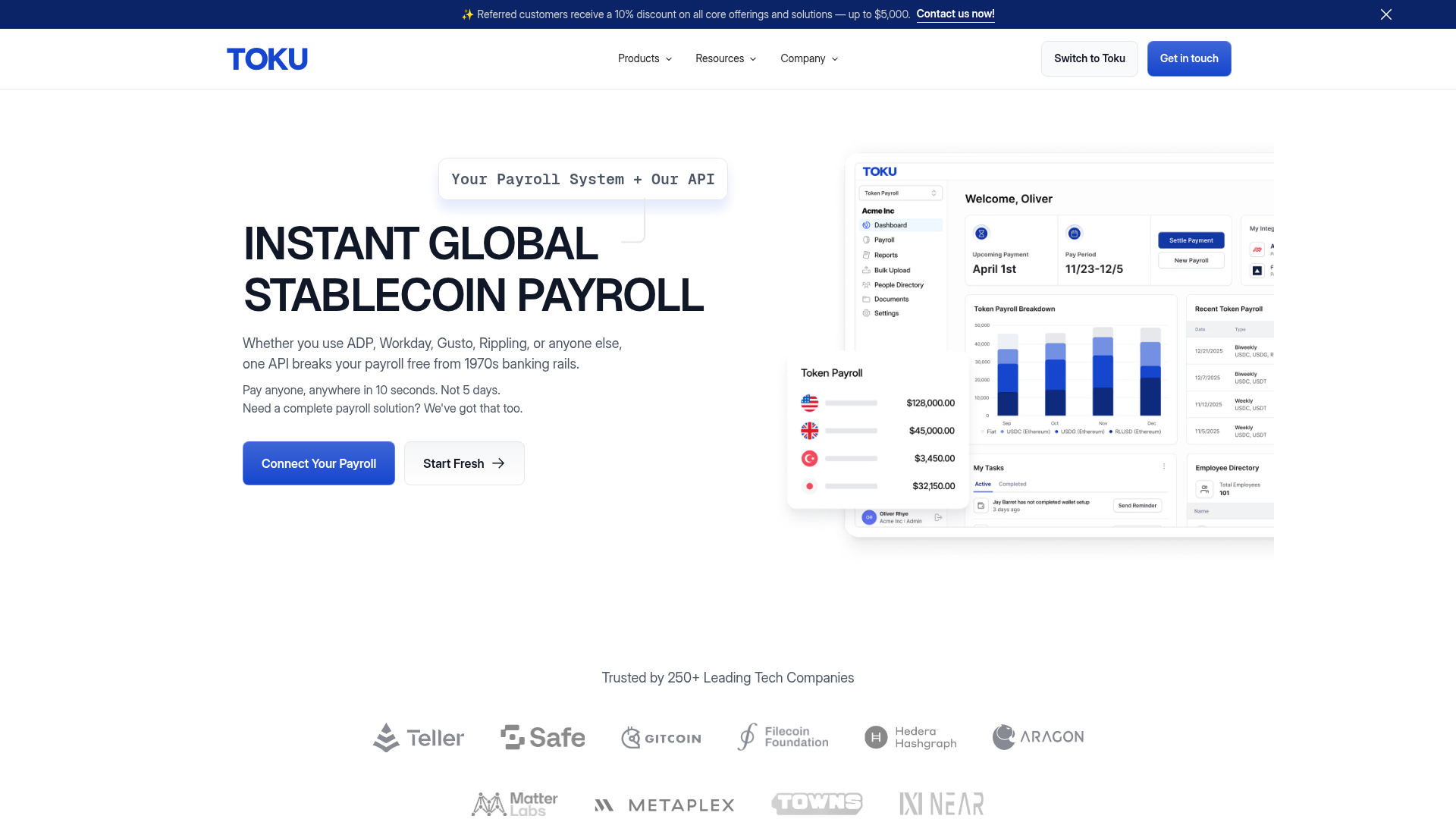Click the Filecoin Foundation logo
This screenshot has width=1456, height=819.
pyautogui.click(x=783, y=737)
